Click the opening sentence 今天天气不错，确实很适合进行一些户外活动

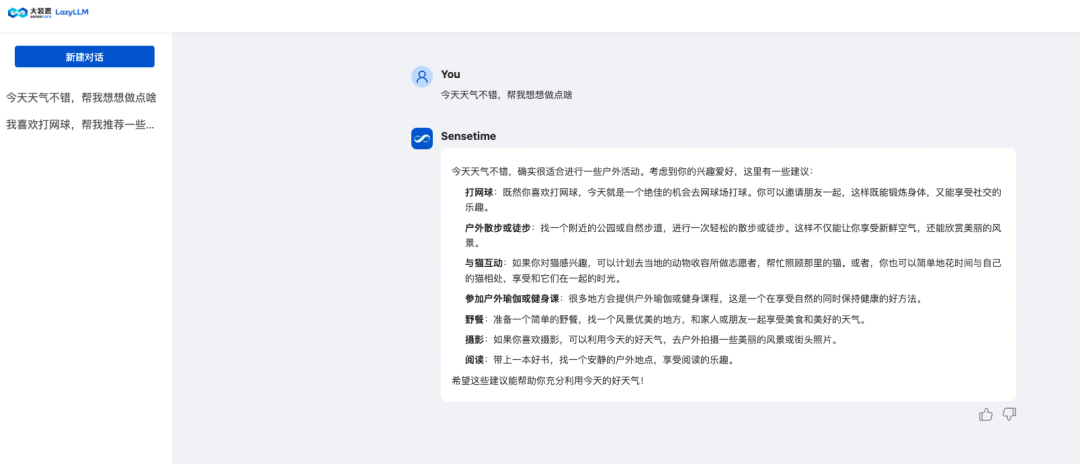[x=550, y=171]
